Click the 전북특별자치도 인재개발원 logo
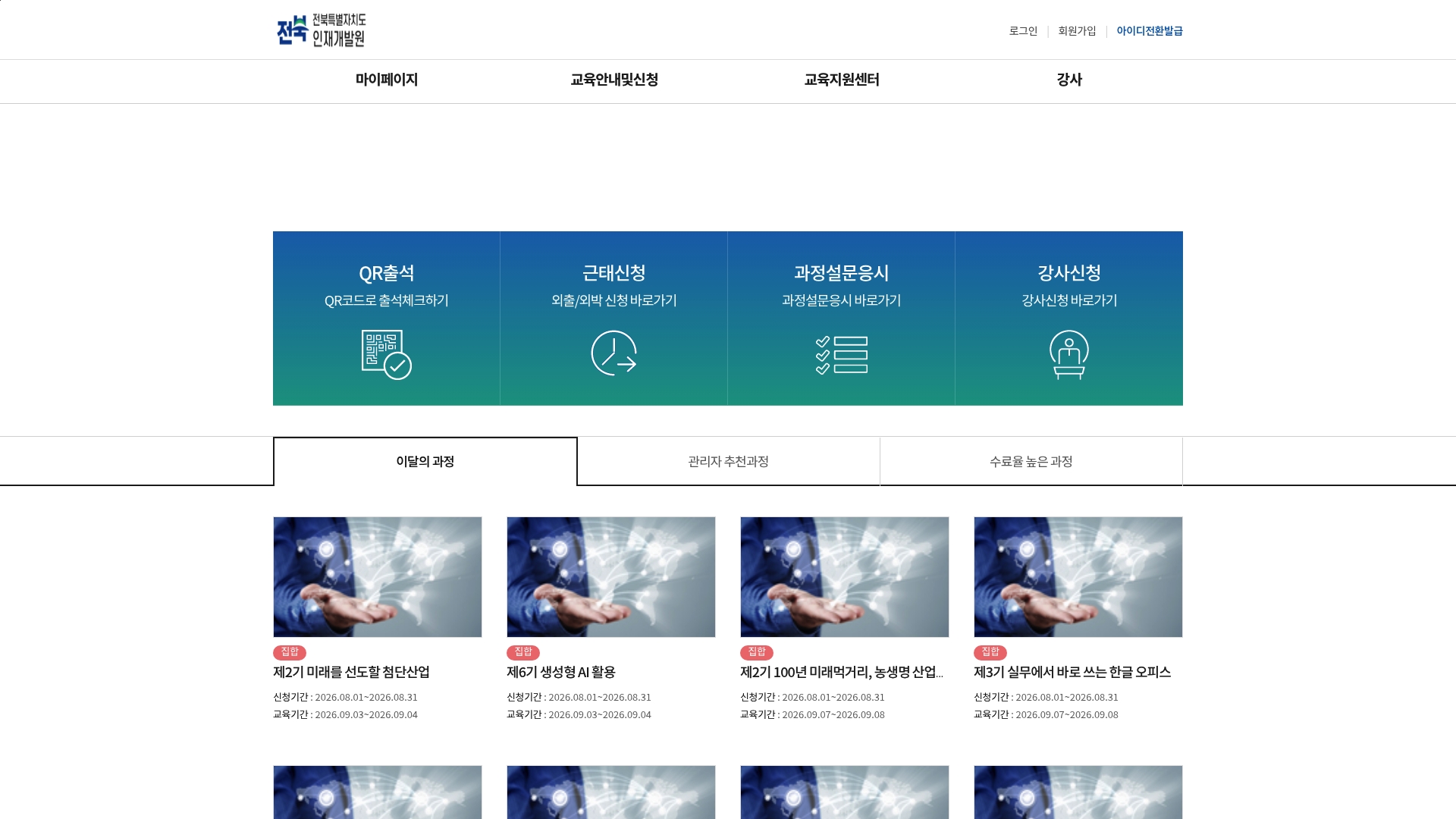The height and width of the screenshot is (819, 1456). pyautogui.click(x=322, y=30)
